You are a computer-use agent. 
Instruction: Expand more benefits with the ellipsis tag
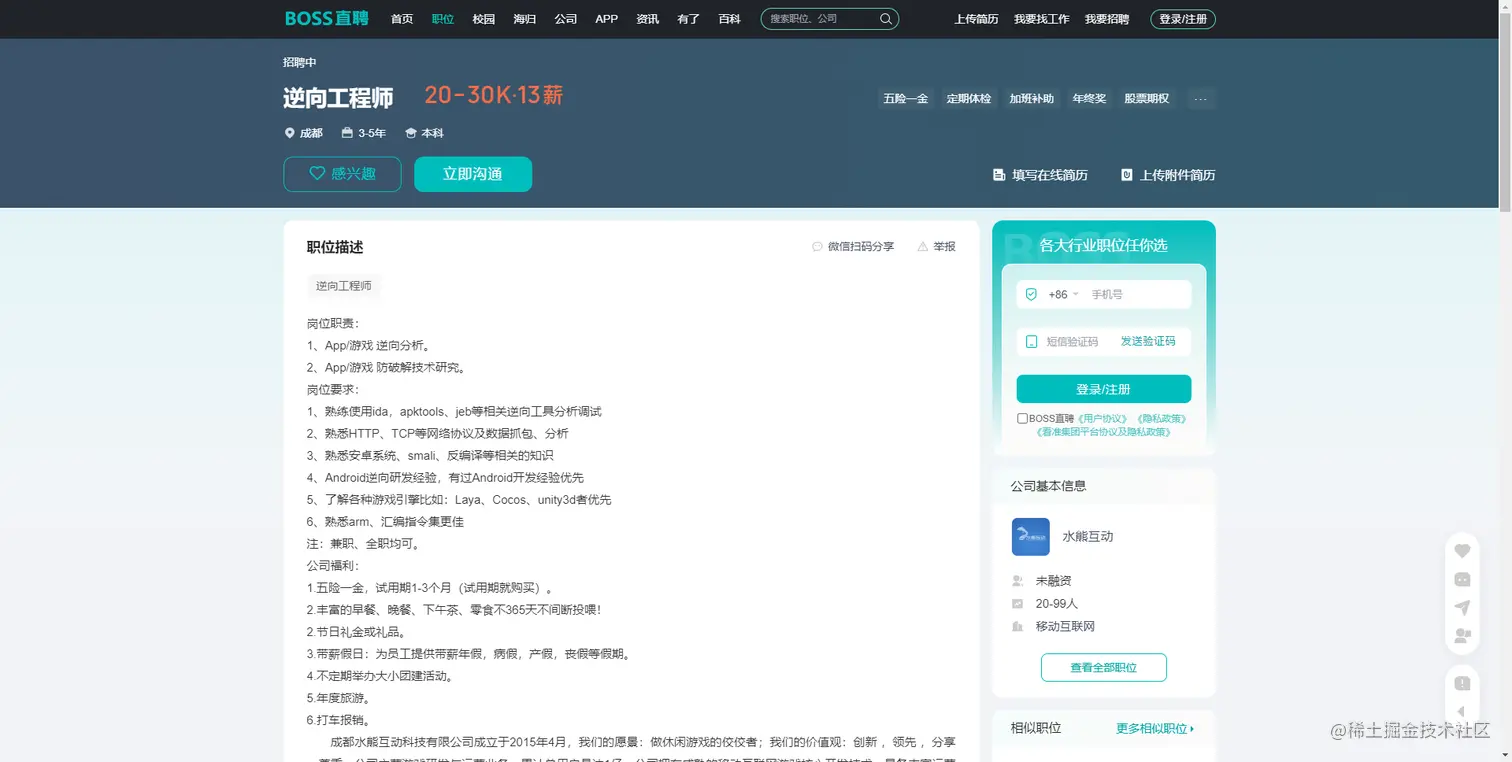point(1201,99)
